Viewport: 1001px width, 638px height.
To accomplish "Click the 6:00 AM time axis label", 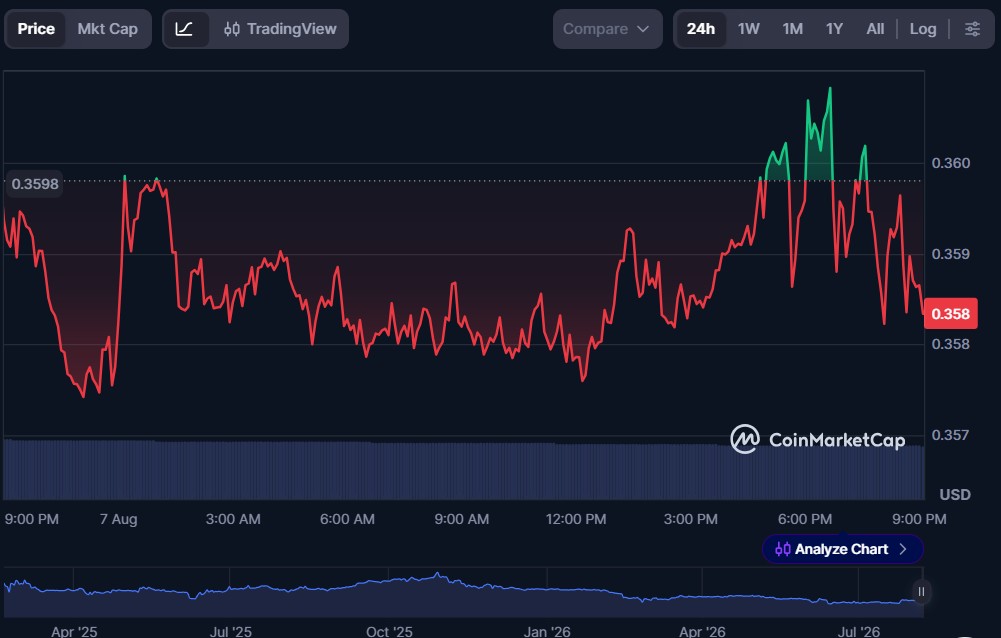I will coord(347,519).
